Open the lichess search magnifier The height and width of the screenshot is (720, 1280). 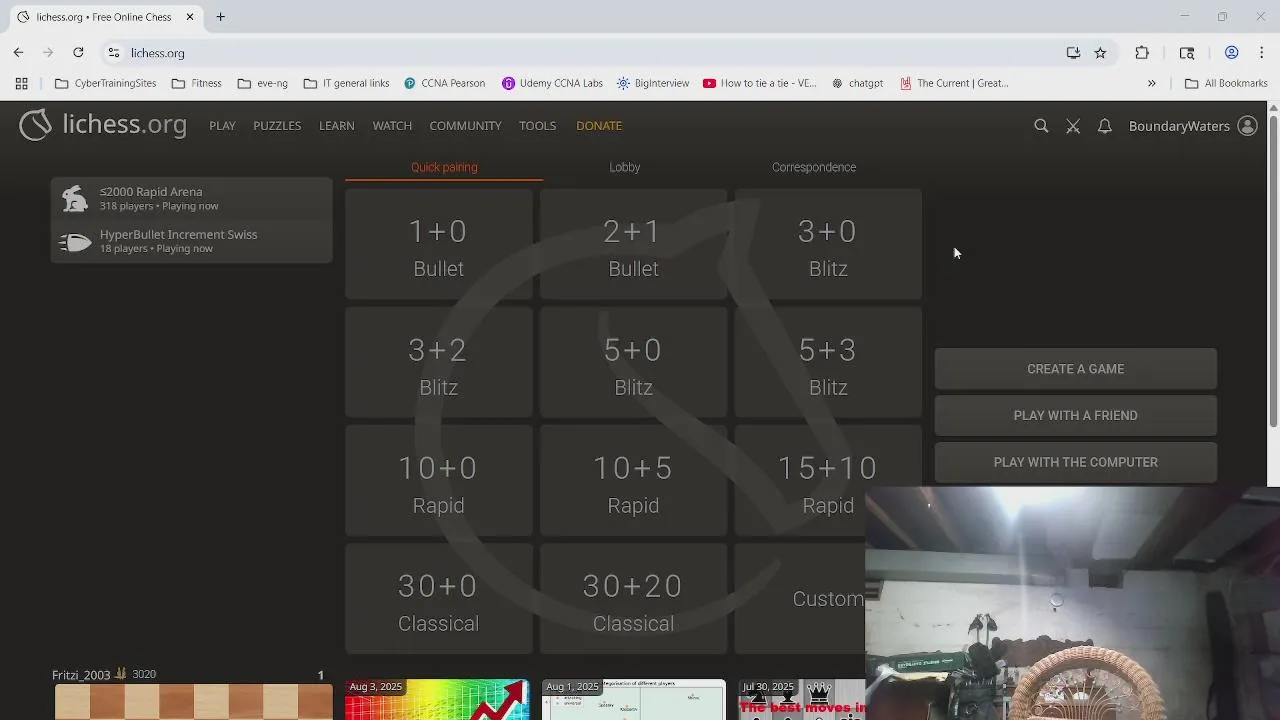[x=1041, y=126]
